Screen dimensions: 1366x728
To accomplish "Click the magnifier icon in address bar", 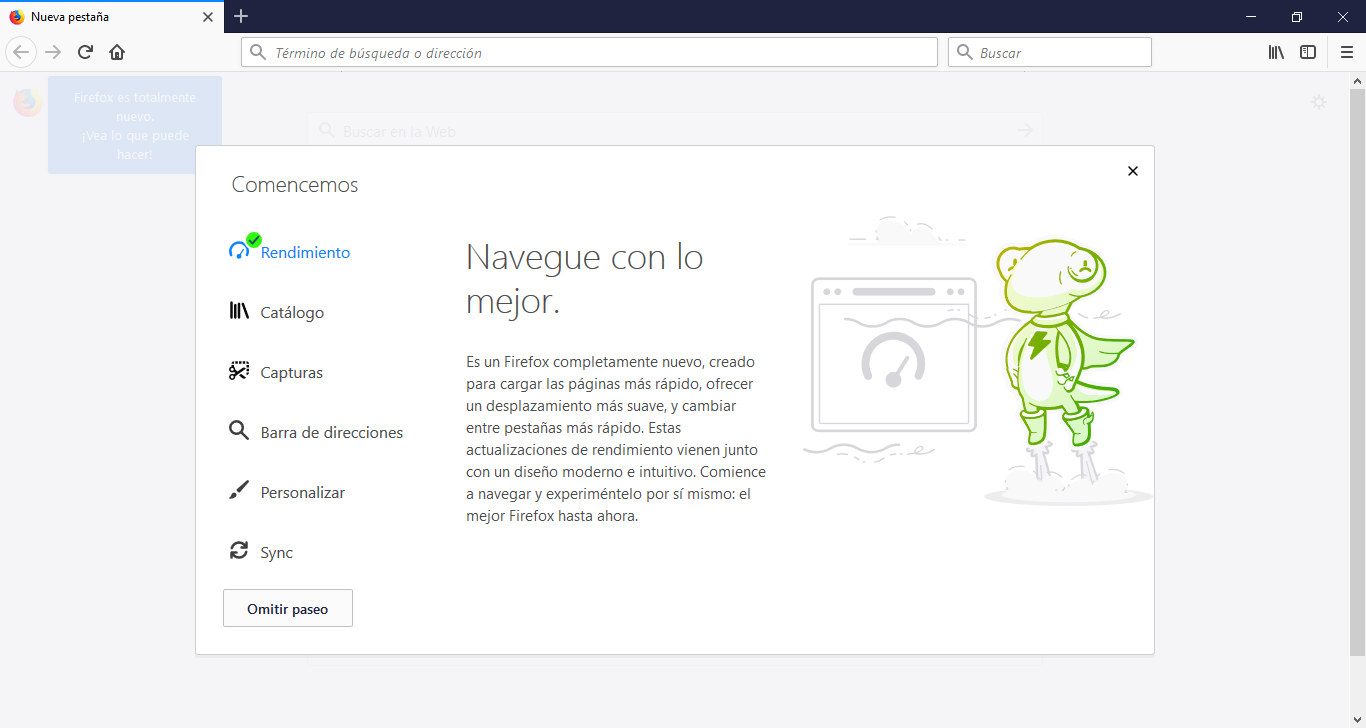I will click(x=258, y=52).
